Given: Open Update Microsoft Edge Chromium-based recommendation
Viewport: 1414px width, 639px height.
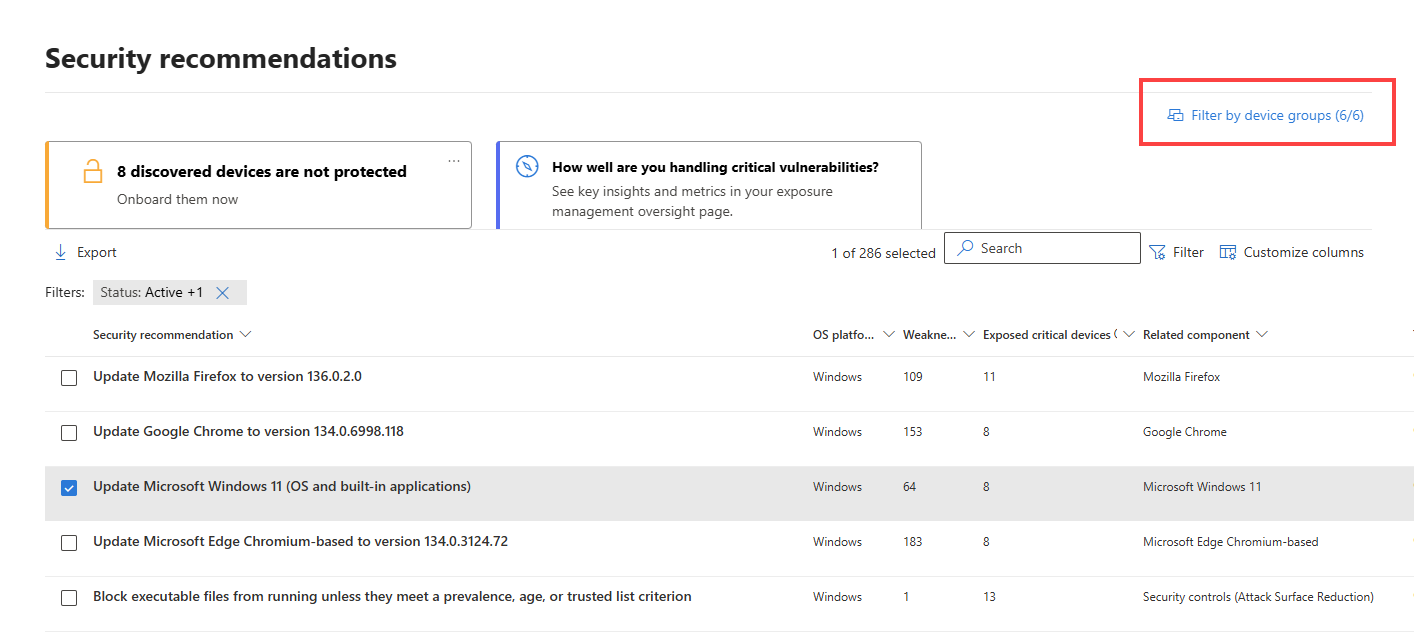Looking at the screenshot, I should (x=300, y=542).
